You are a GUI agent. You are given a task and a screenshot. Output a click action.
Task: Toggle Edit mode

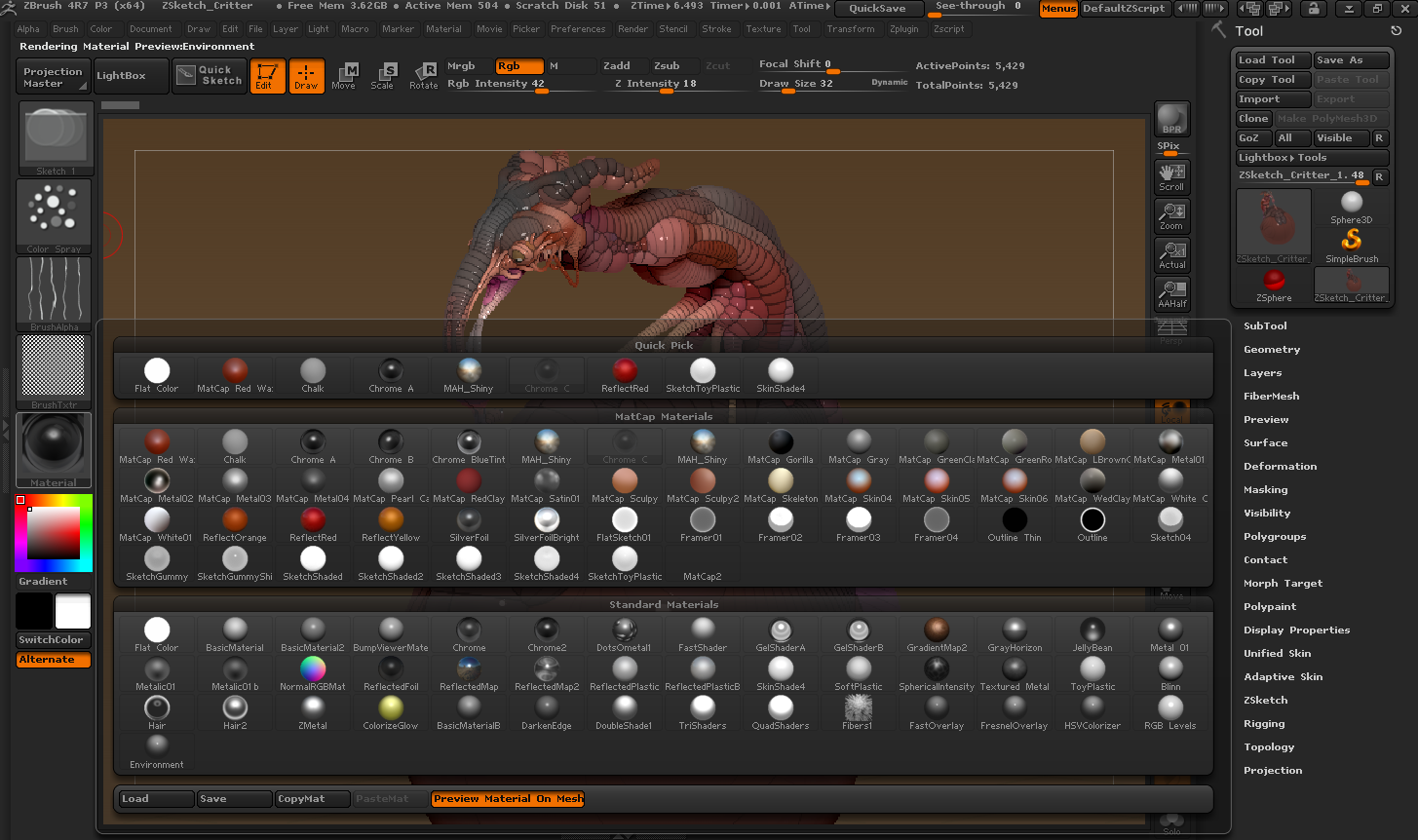[267, 76]
